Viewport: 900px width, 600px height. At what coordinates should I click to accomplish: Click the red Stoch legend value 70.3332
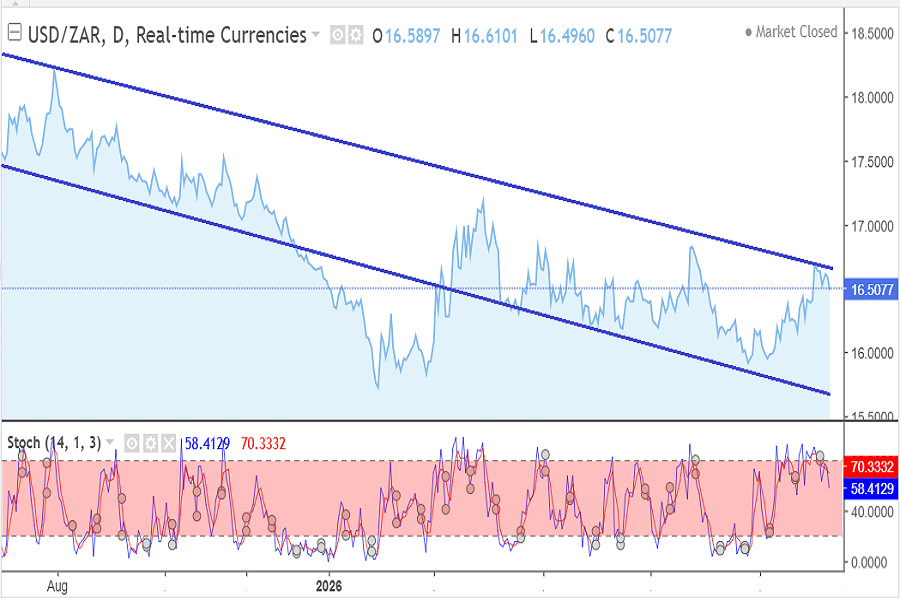(263, 443)
